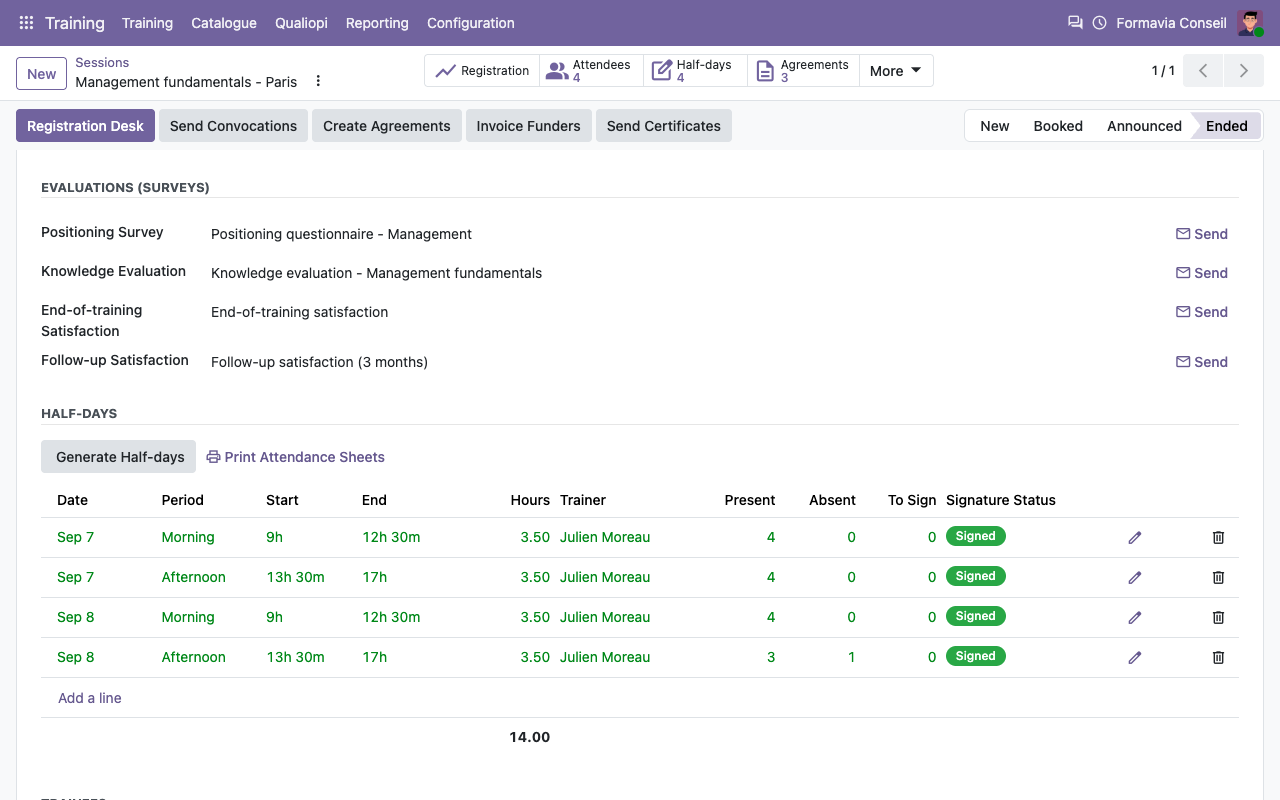Open the Reporting menu
The image size is (1280, 800).
(x=377, y=23)
